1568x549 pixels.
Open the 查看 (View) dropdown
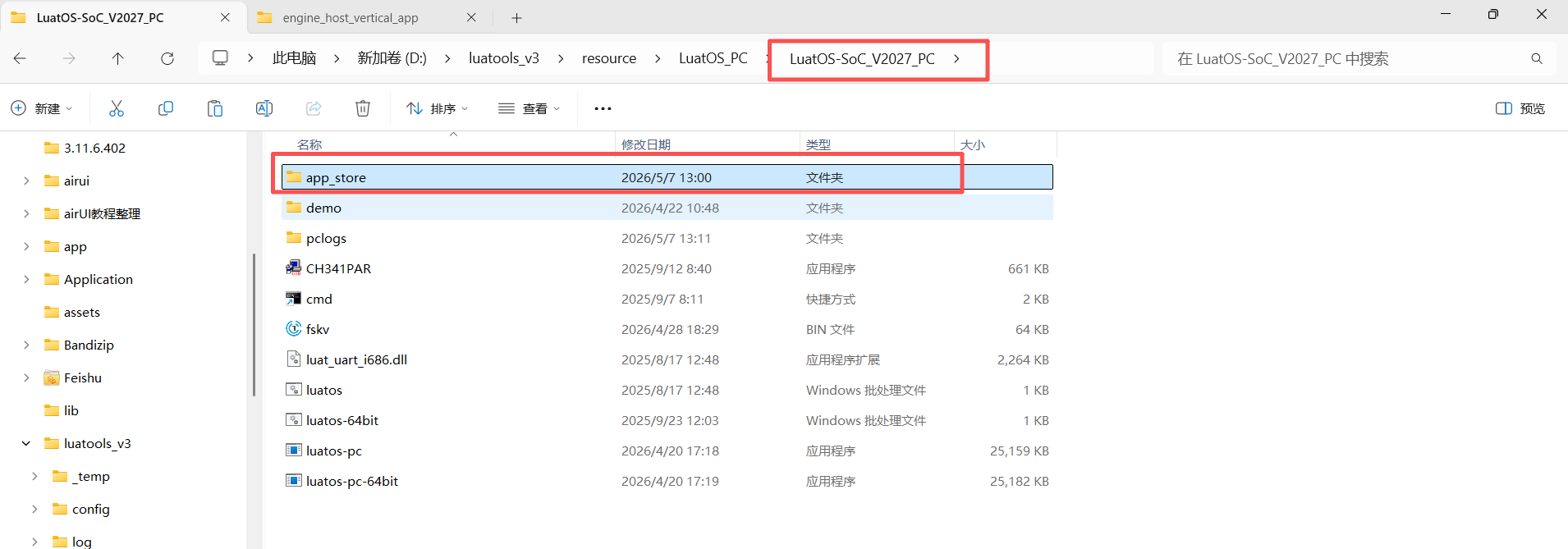coord(530,108)
